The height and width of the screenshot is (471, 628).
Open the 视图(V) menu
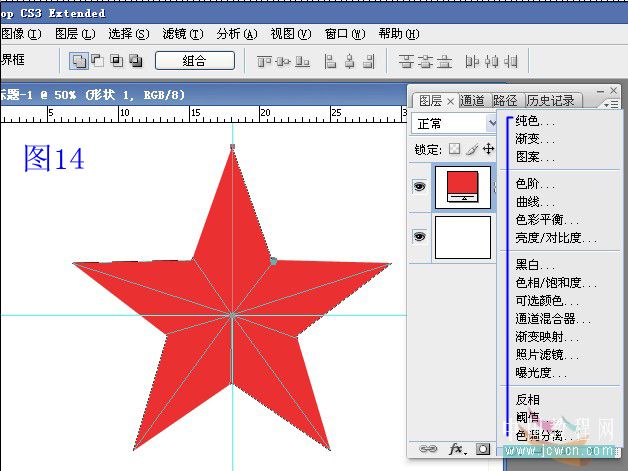[291, 34]
